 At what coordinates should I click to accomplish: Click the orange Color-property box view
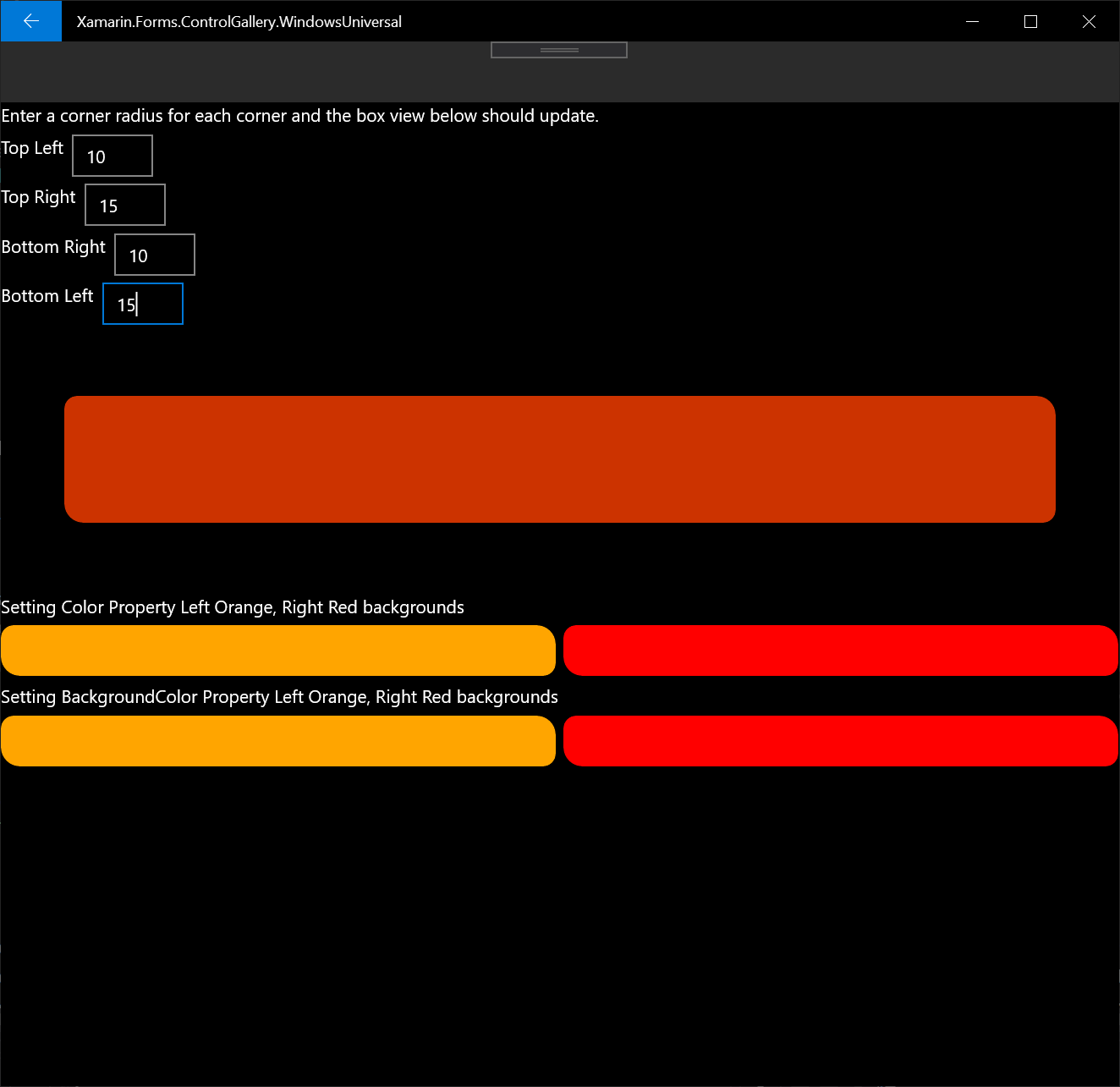(x=278, y=651)
